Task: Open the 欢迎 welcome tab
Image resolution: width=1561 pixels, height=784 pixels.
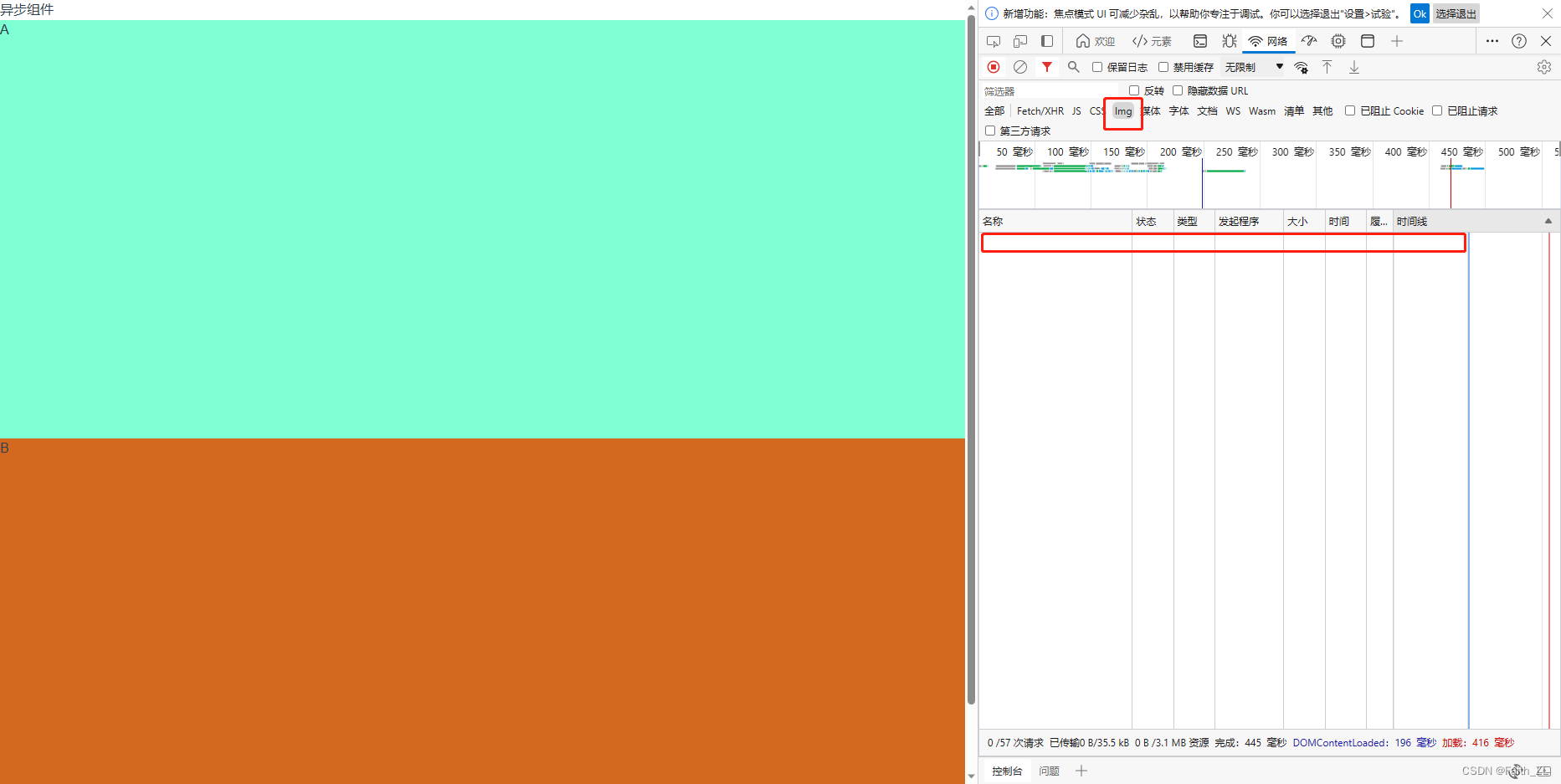Action: coord(1096,41)
